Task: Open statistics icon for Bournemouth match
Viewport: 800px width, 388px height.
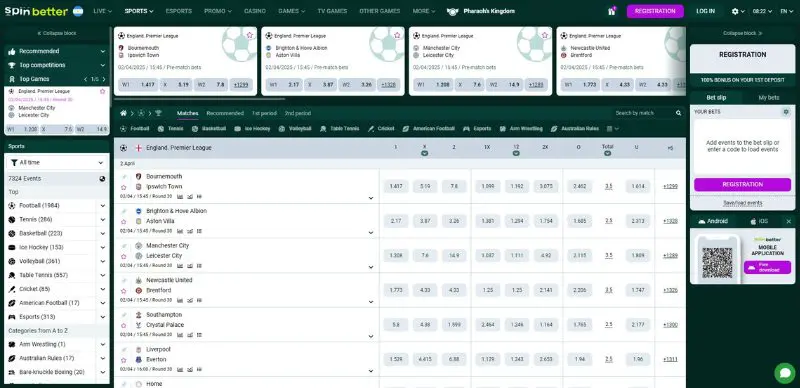Action: tap(180, 197)
